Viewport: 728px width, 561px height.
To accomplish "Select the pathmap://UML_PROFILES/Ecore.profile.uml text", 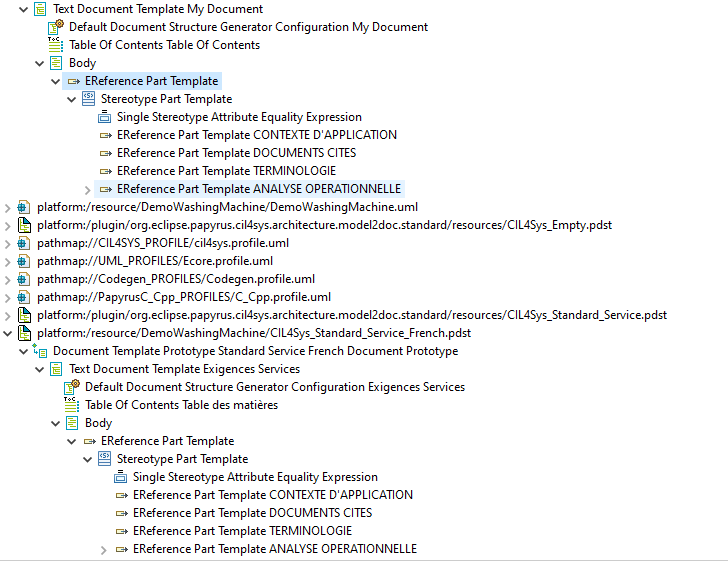I will coord(155,261).
